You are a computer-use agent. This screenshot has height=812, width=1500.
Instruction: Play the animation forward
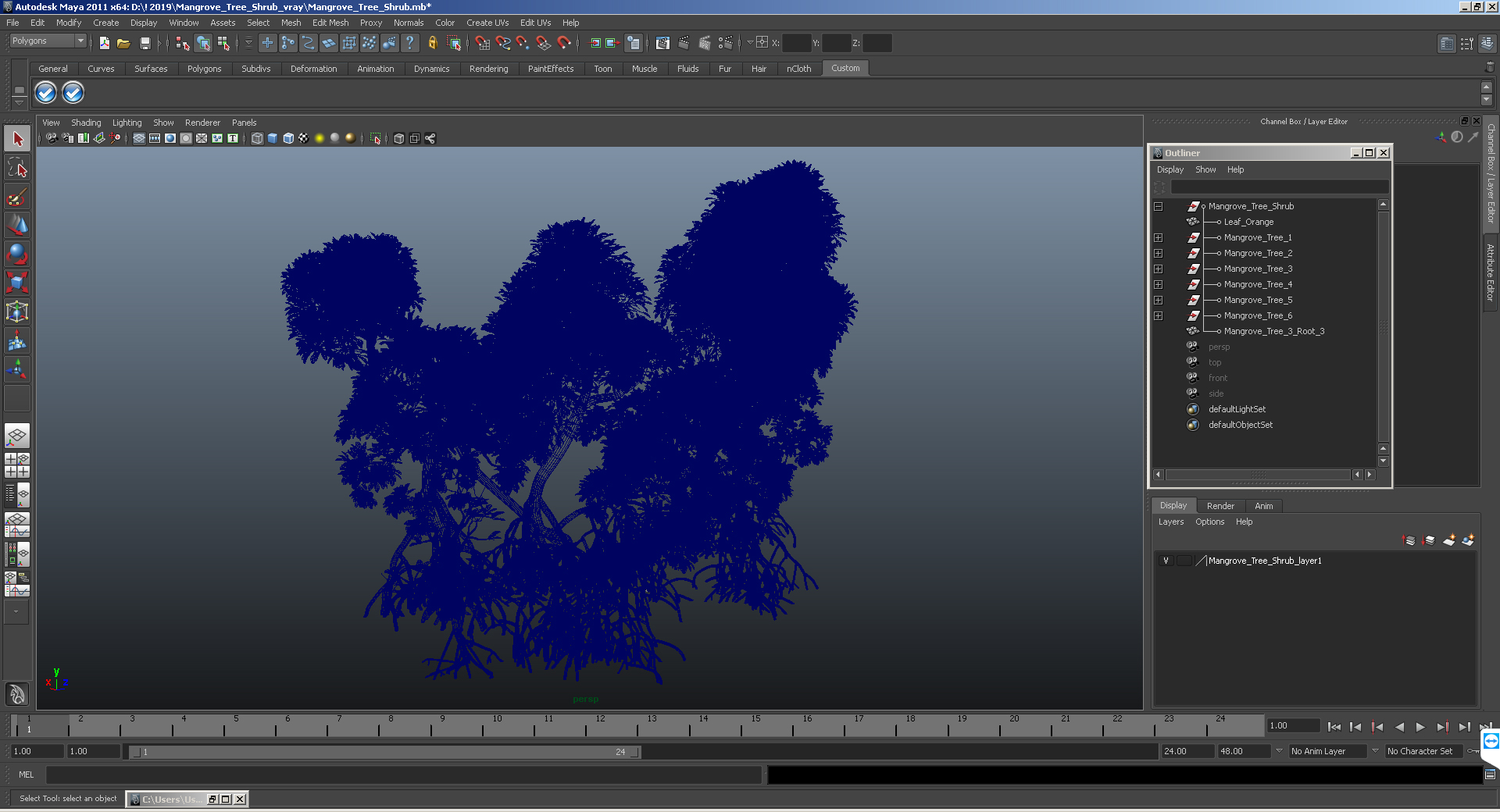pos(1420,727)
